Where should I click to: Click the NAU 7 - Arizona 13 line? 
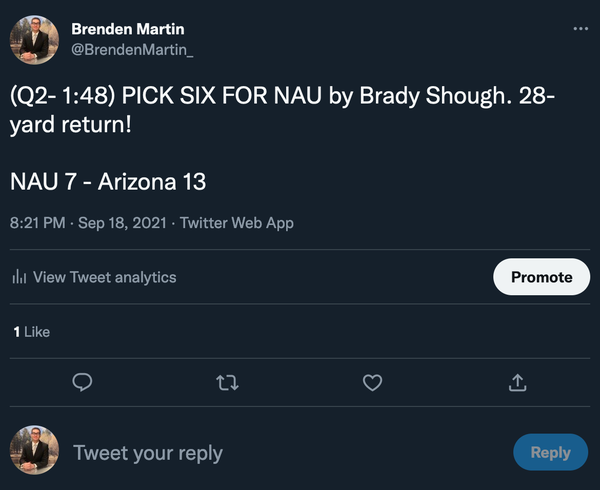click(x=108, y=183)
